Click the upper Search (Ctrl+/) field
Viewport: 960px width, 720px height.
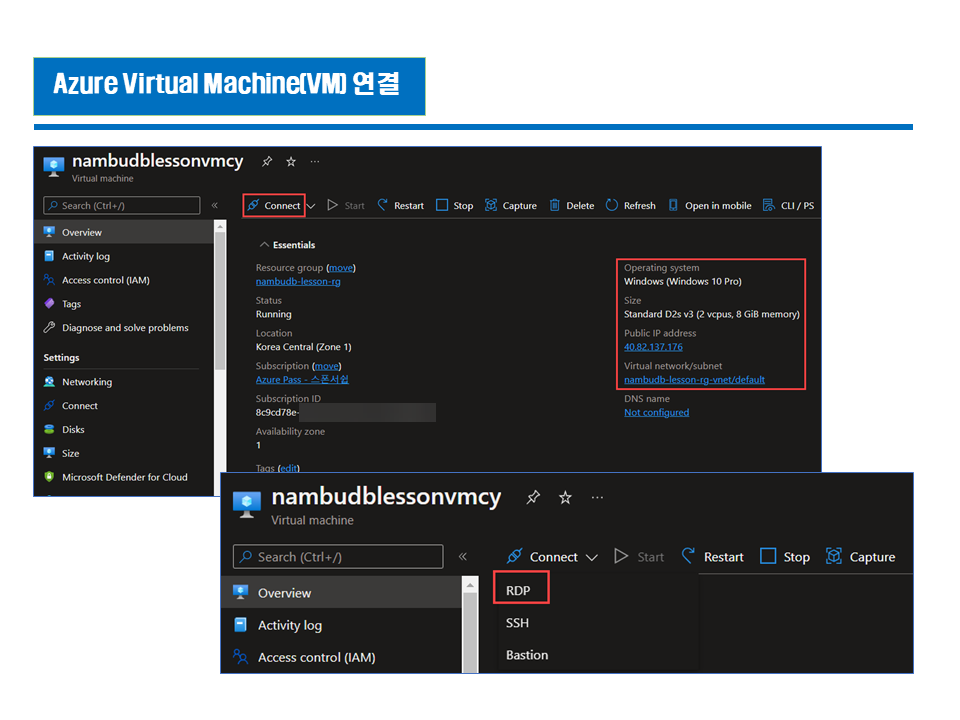pos(122,206)
